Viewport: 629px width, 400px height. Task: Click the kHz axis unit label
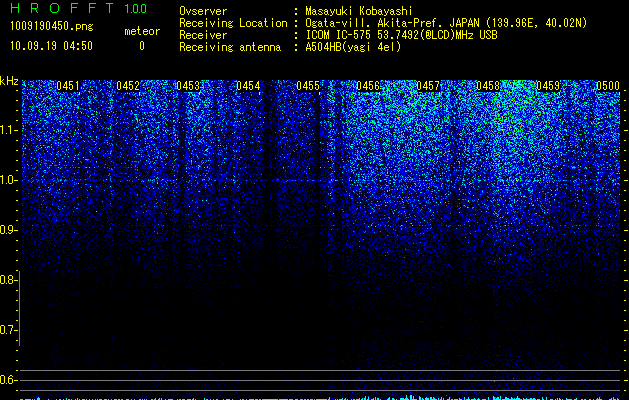pyautogui.click(x=9, y=81)
